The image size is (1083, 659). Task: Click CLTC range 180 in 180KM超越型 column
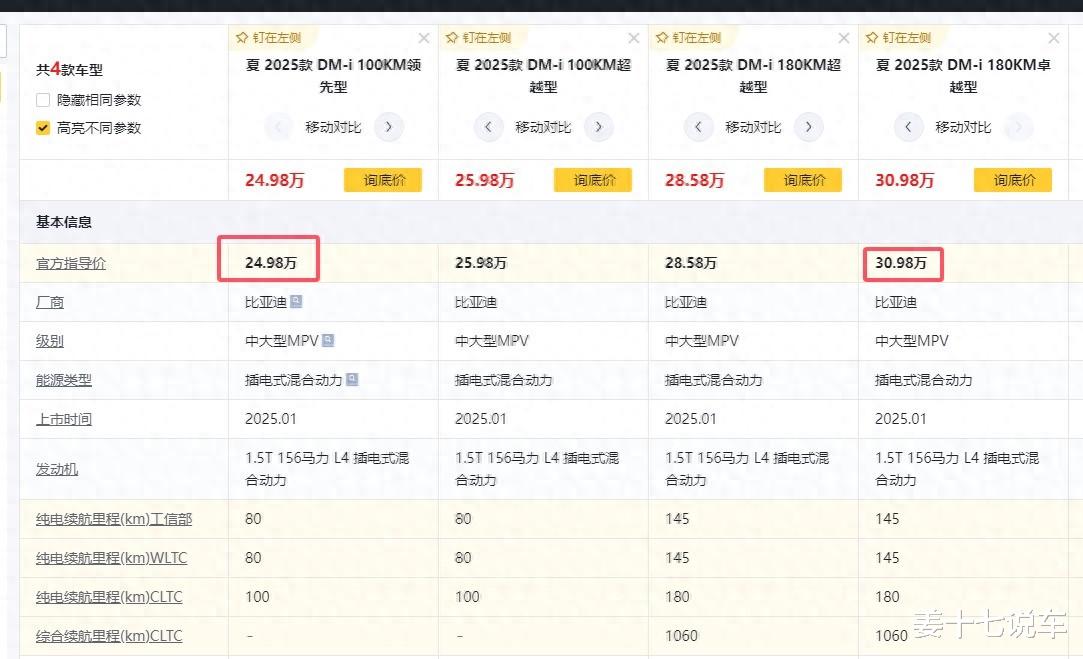click(x=677, y=596)
